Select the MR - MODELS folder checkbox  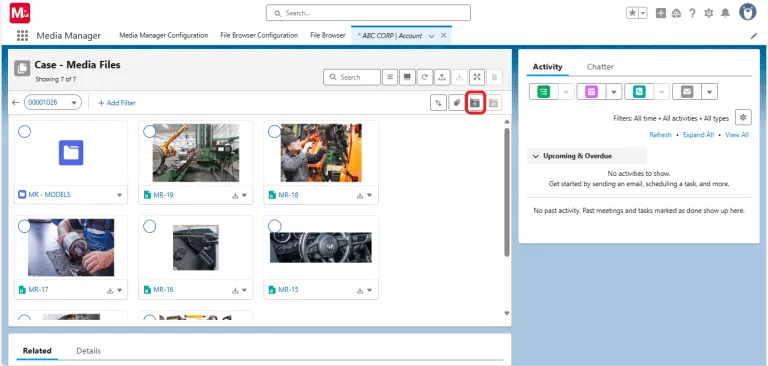coord(24,131)
